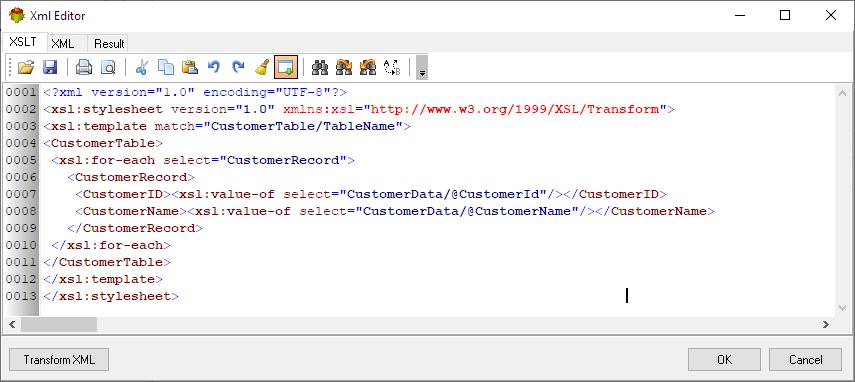Undo with the blue back arrow
Image resolution: width=855 pixels, height=382 pixels.
click(214, 68)
